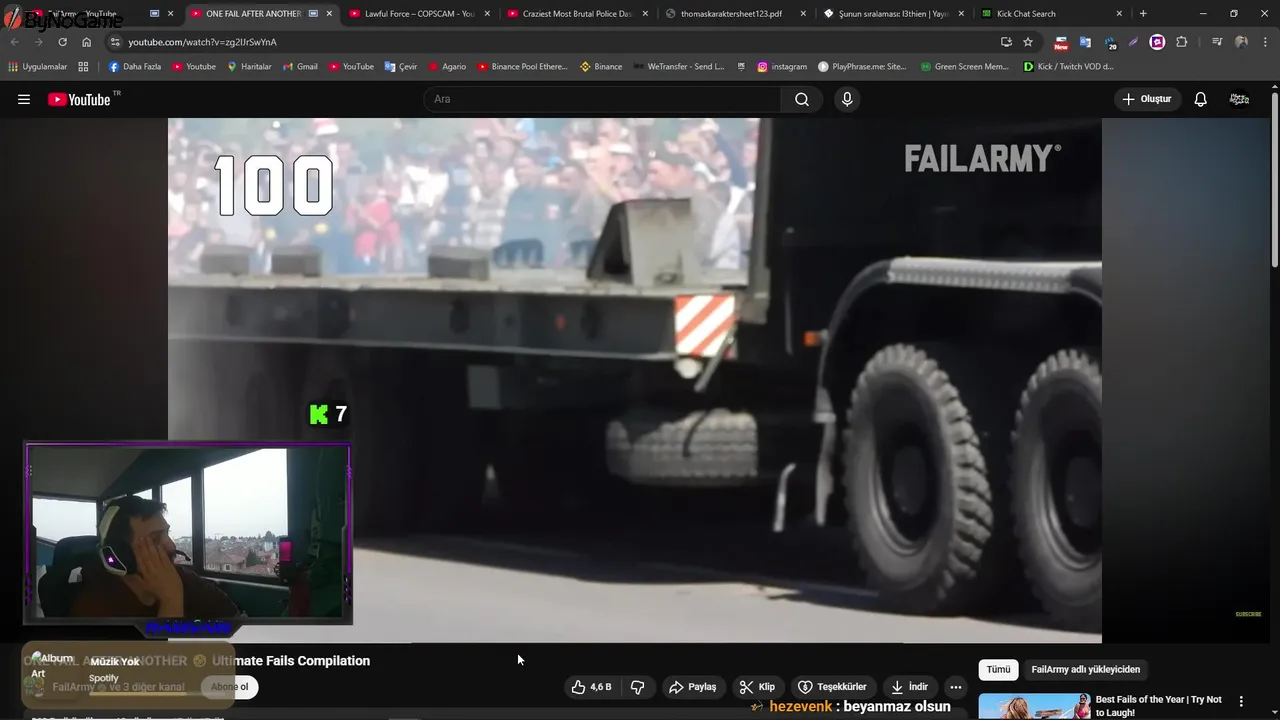Click the purple feather extension icon

[x=1133, y=42]
